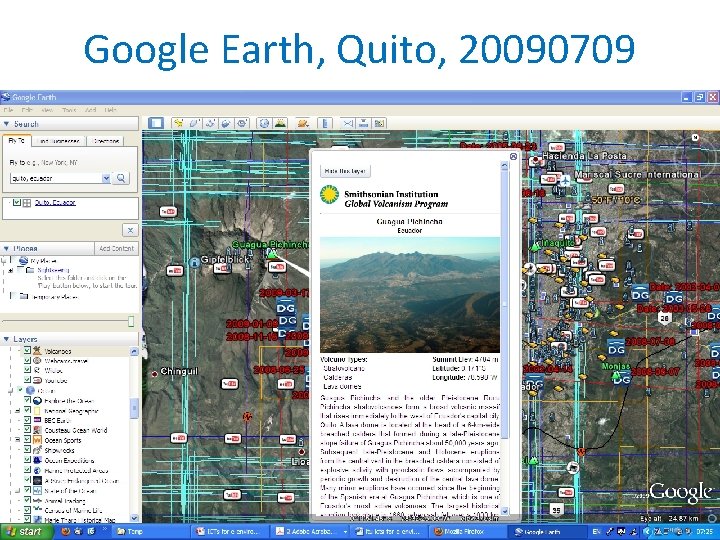Toggle the Animal Tracking layer checkbox

click(x=27, y=500)
